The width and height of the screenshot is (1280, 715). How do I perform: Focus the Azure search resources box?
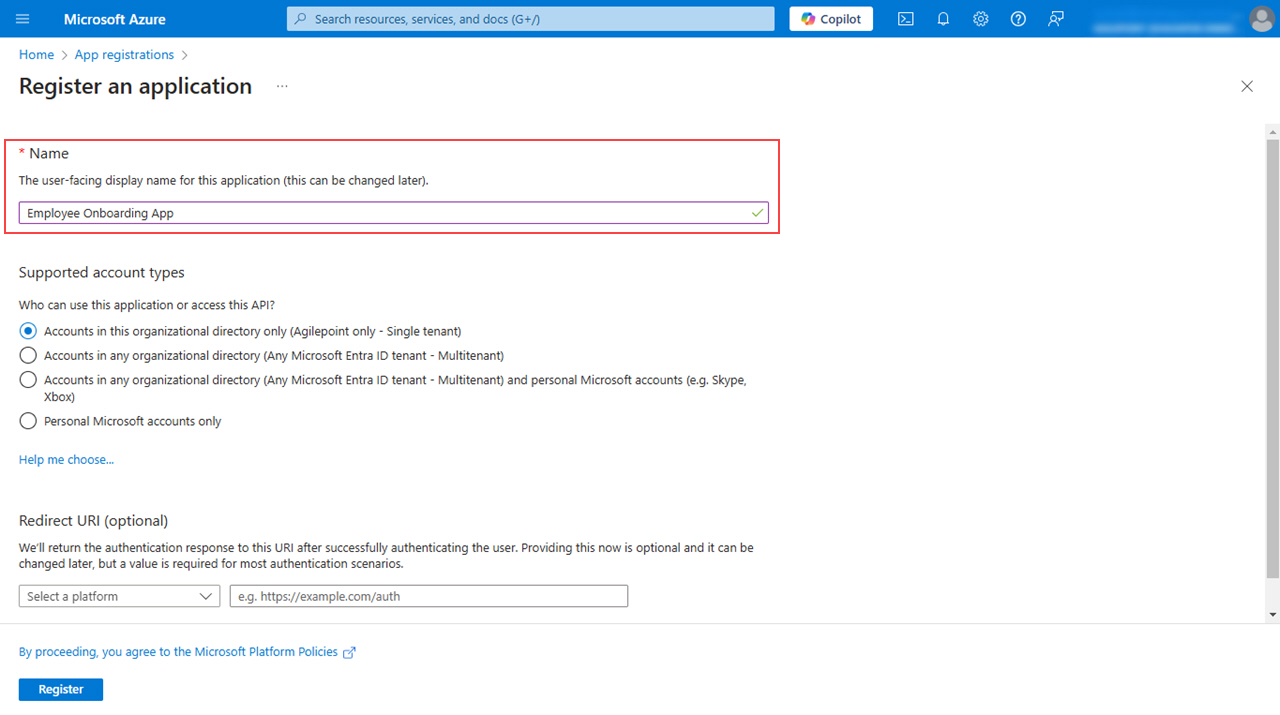(531, 19)
